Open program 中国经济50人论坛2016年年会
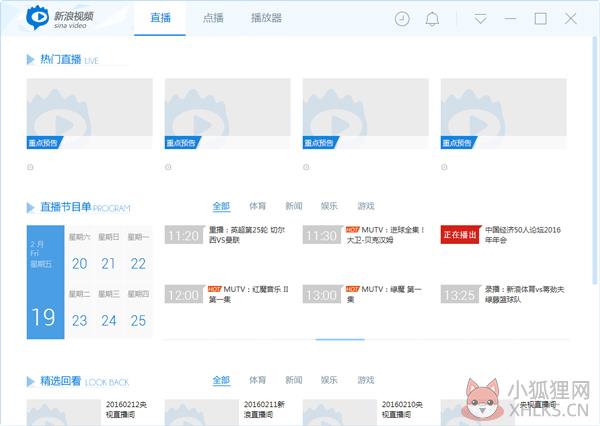 (x=523, y=235)
